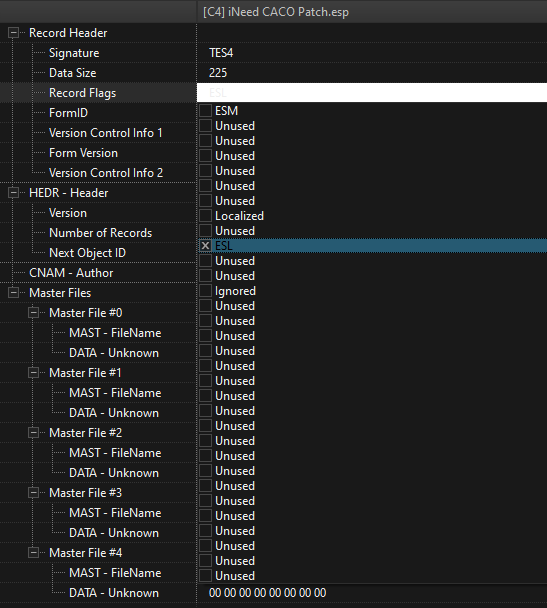Collapse Master File #0 node
This screenshot has width=547, height=608.
point(34,313)
